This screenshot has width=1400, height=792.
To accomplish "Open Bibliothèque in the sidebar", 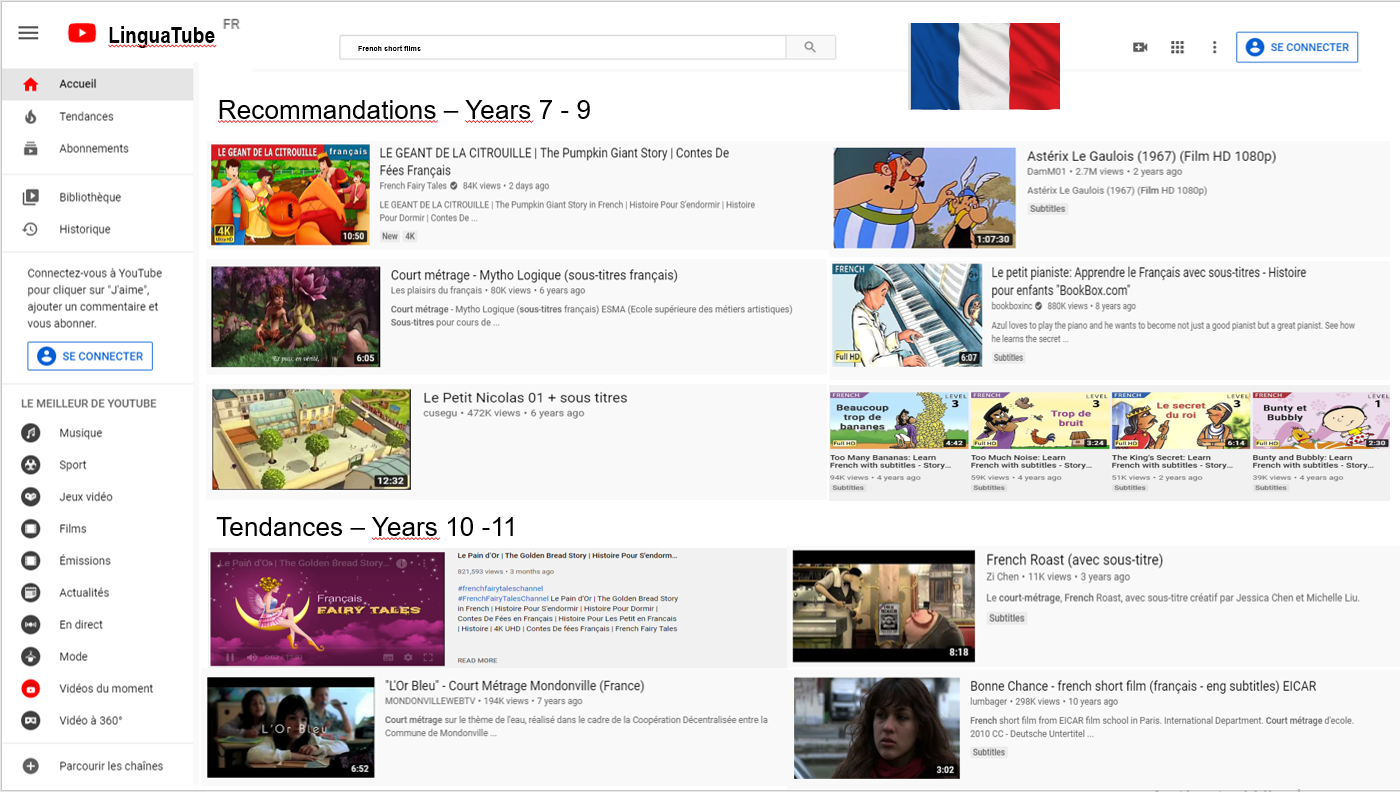I will point(89,197).
